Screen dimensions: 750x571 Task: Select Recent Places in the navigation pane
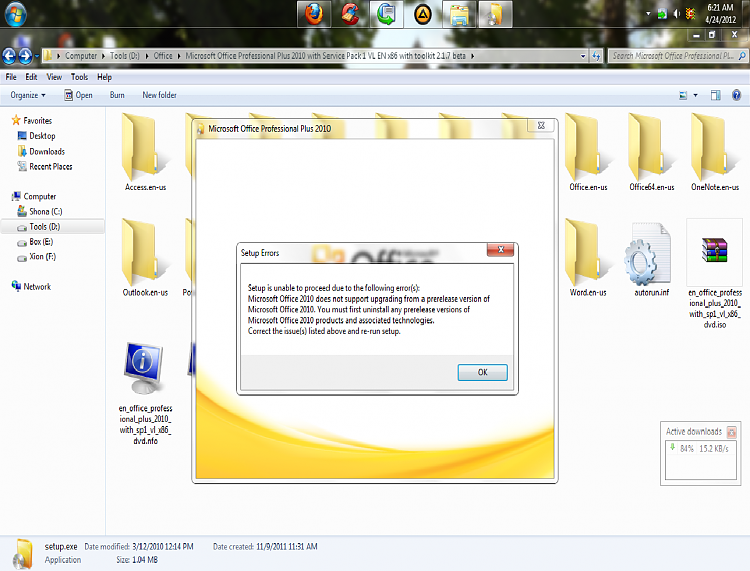(x=45, y=166)
